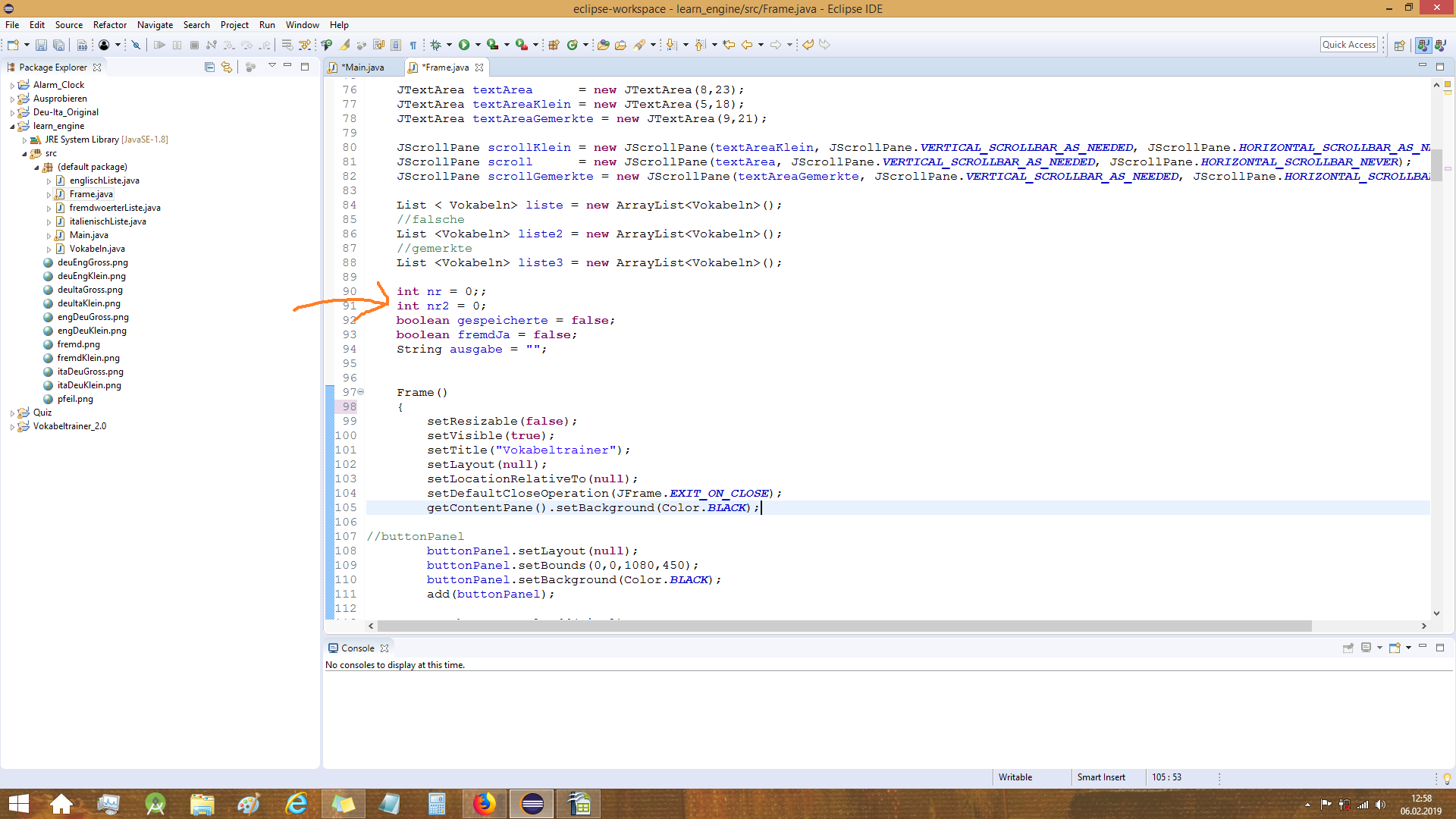1456x819 pixels.
Task: Toggle Link with Editor in Package Explorer
Action: (x=226, y=67)
